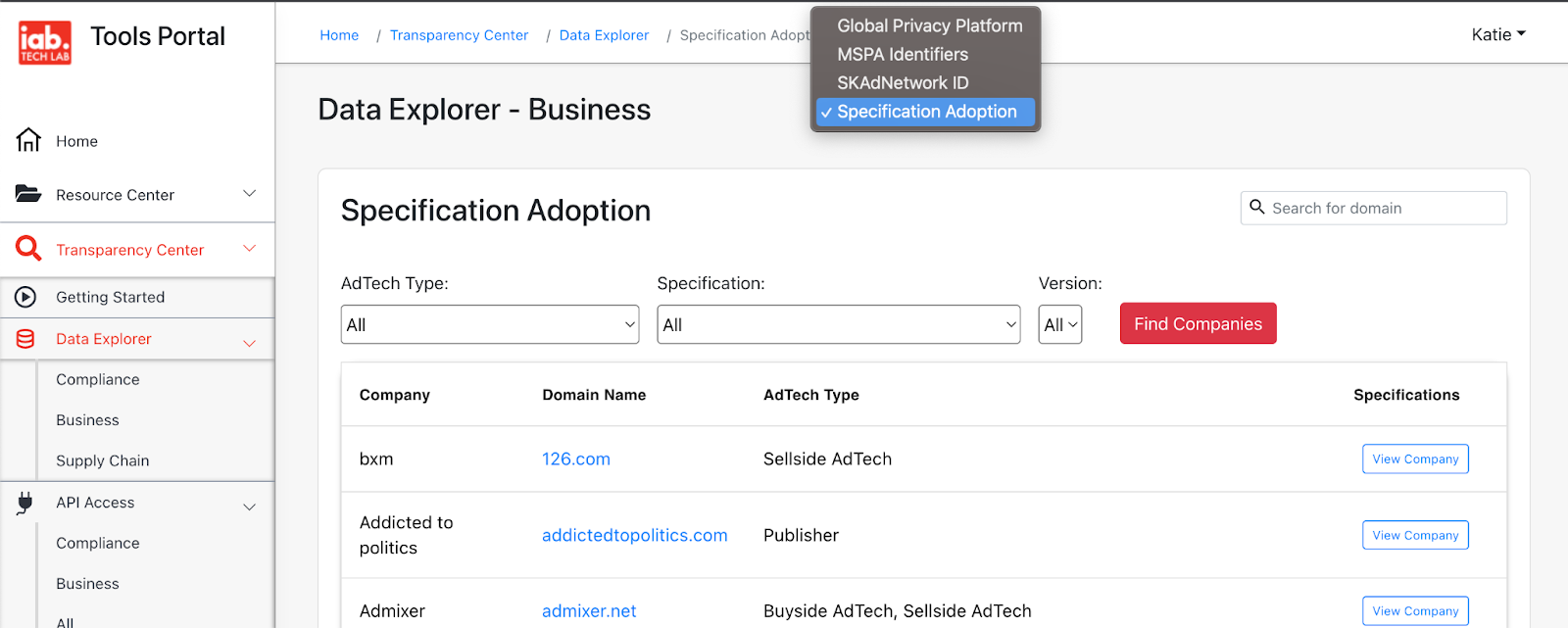Image resolution: width=1568 pixels, height=628 pixels.
Task: Click the Resource Center folder icon
Action: [28, 194]
